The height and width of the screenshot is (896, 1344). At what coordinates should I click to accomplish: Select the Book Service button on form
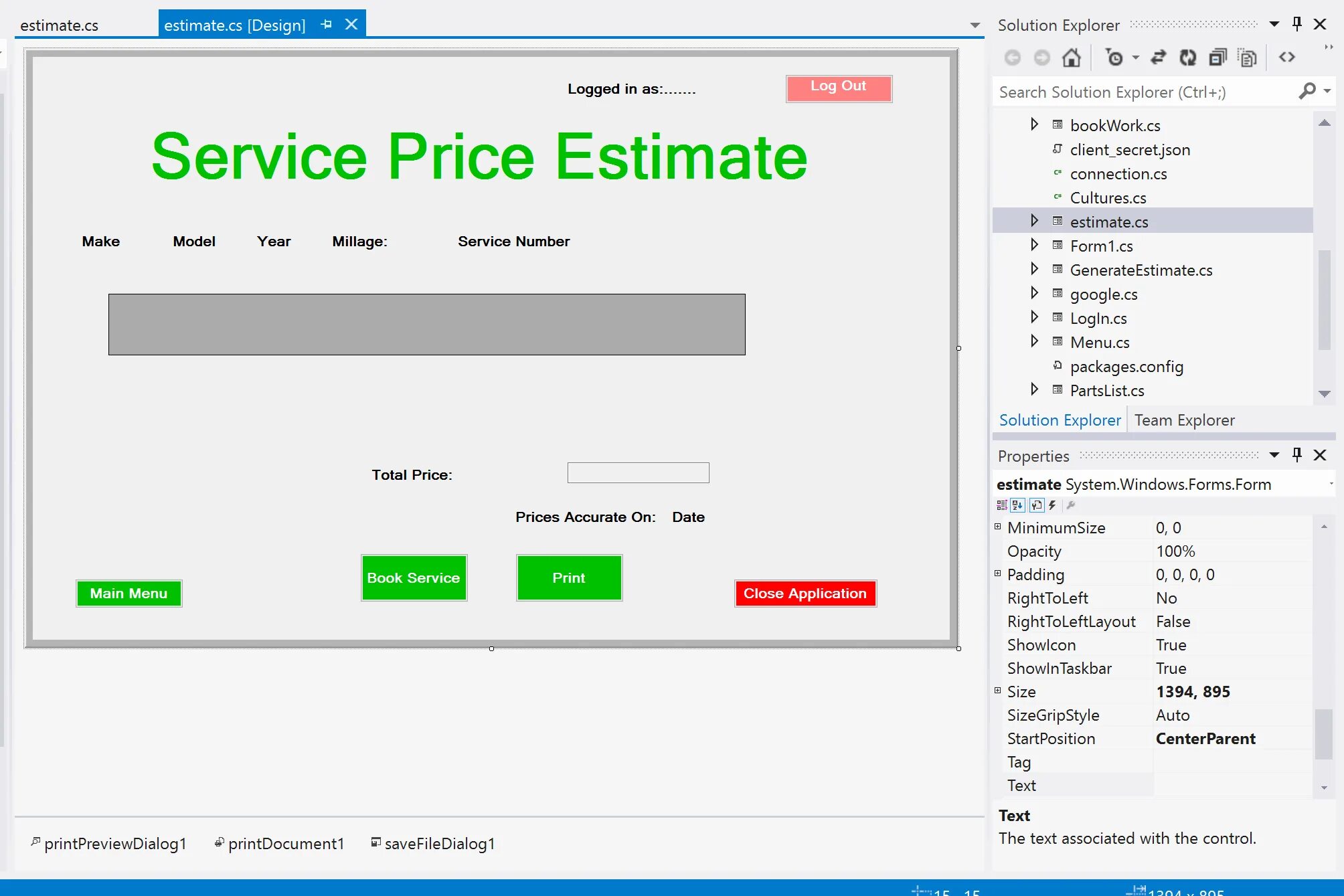(414, 578)
